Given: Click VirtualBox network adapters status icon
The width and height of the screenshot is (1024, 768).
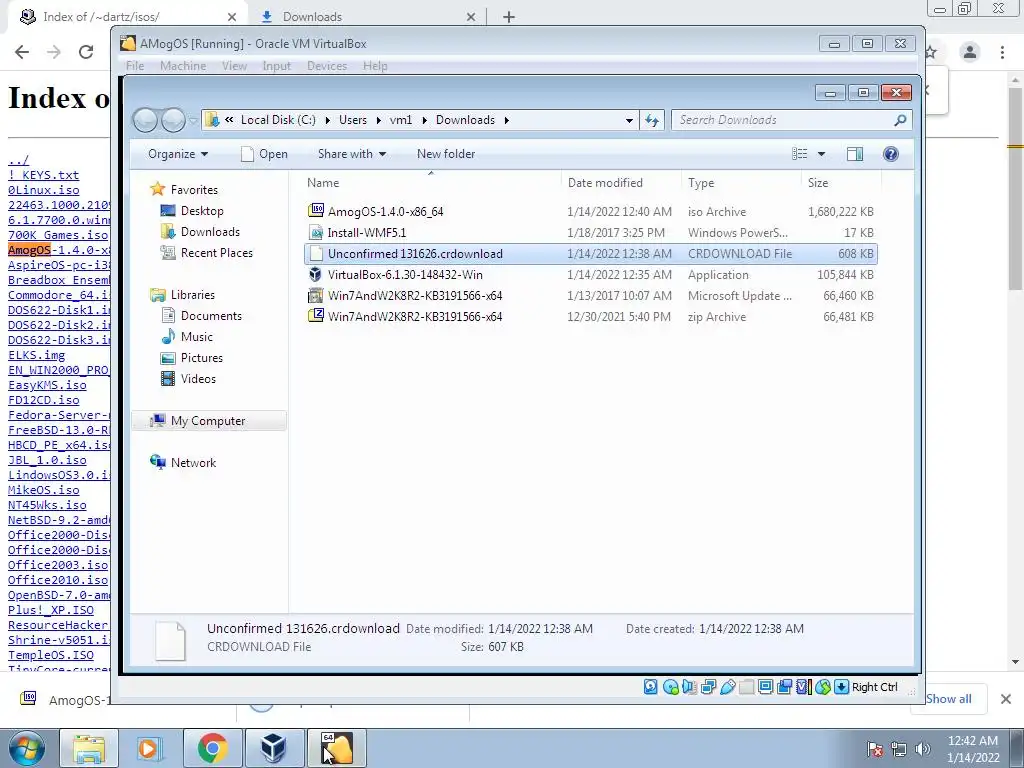Looking at the screenshot, I should click(x=708, y=686).
